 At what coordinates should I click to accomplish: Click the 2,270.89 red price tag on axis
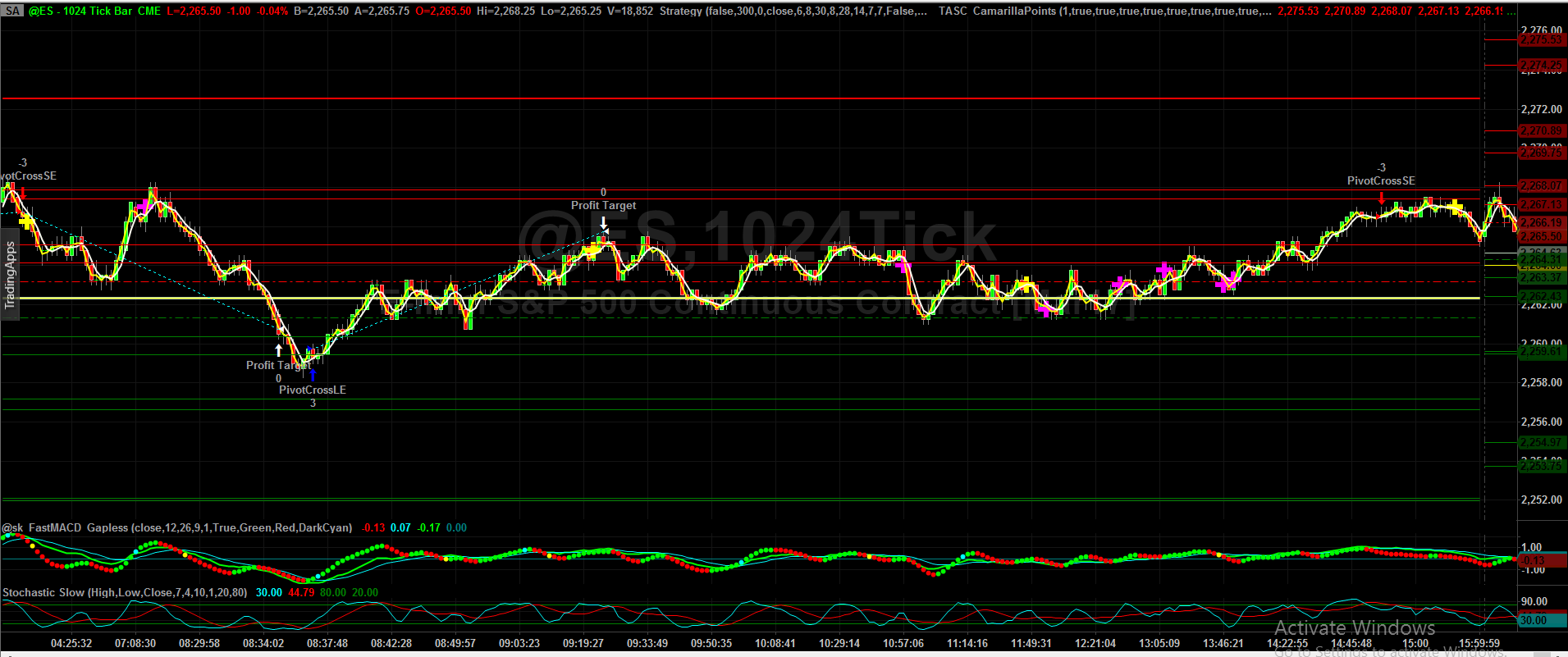(1541, 131)
